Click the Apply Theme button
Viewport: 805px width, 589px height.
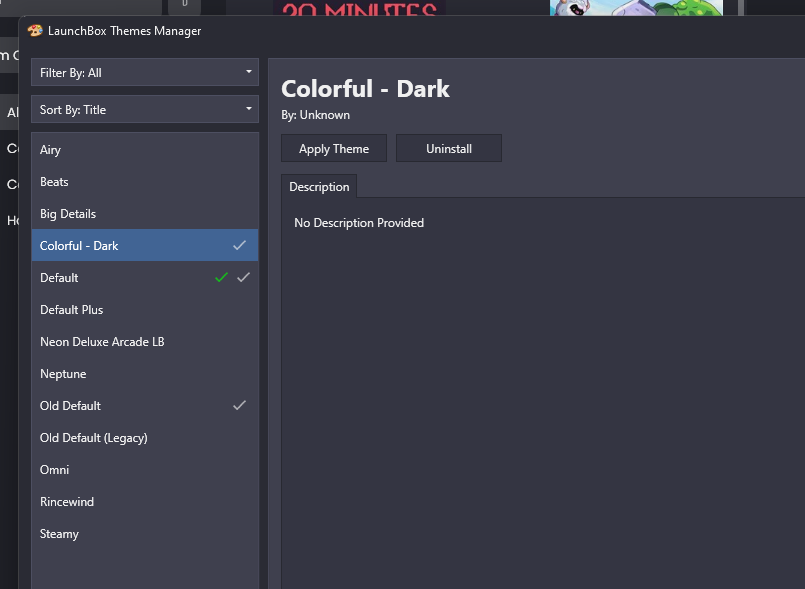[334, 148]
